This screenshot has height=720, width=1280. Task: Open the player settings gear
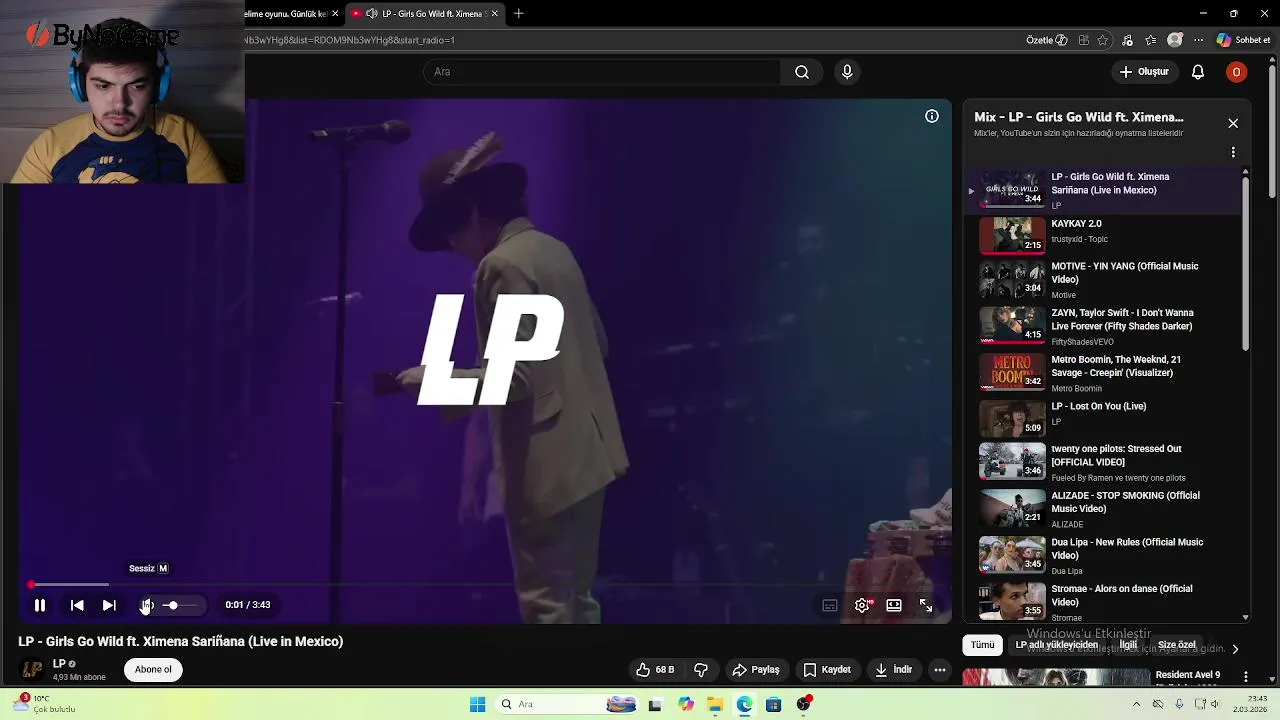862,605
